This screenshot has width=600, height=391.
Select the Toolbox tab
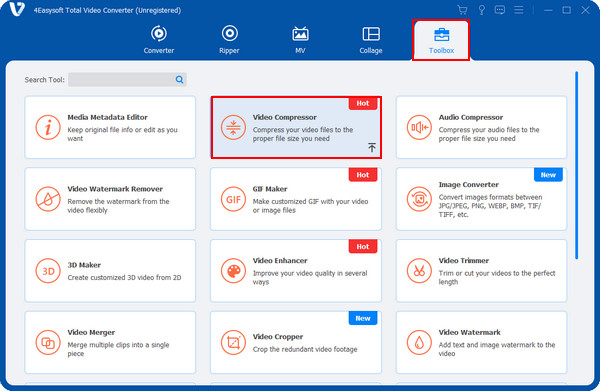coord(441,40)
